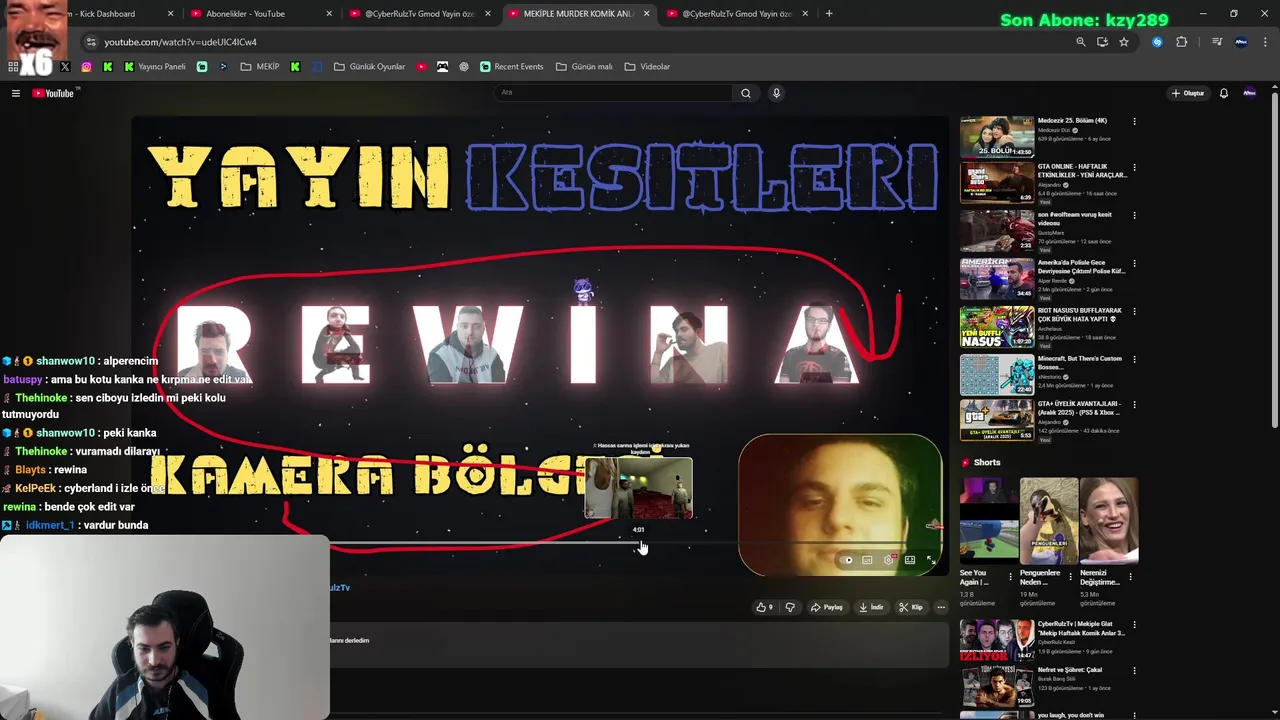Viewport: 1280px width, 720px height.
Task: Open options for Minecraft, But There's Custom Bosses
Action: (1134, 360)
